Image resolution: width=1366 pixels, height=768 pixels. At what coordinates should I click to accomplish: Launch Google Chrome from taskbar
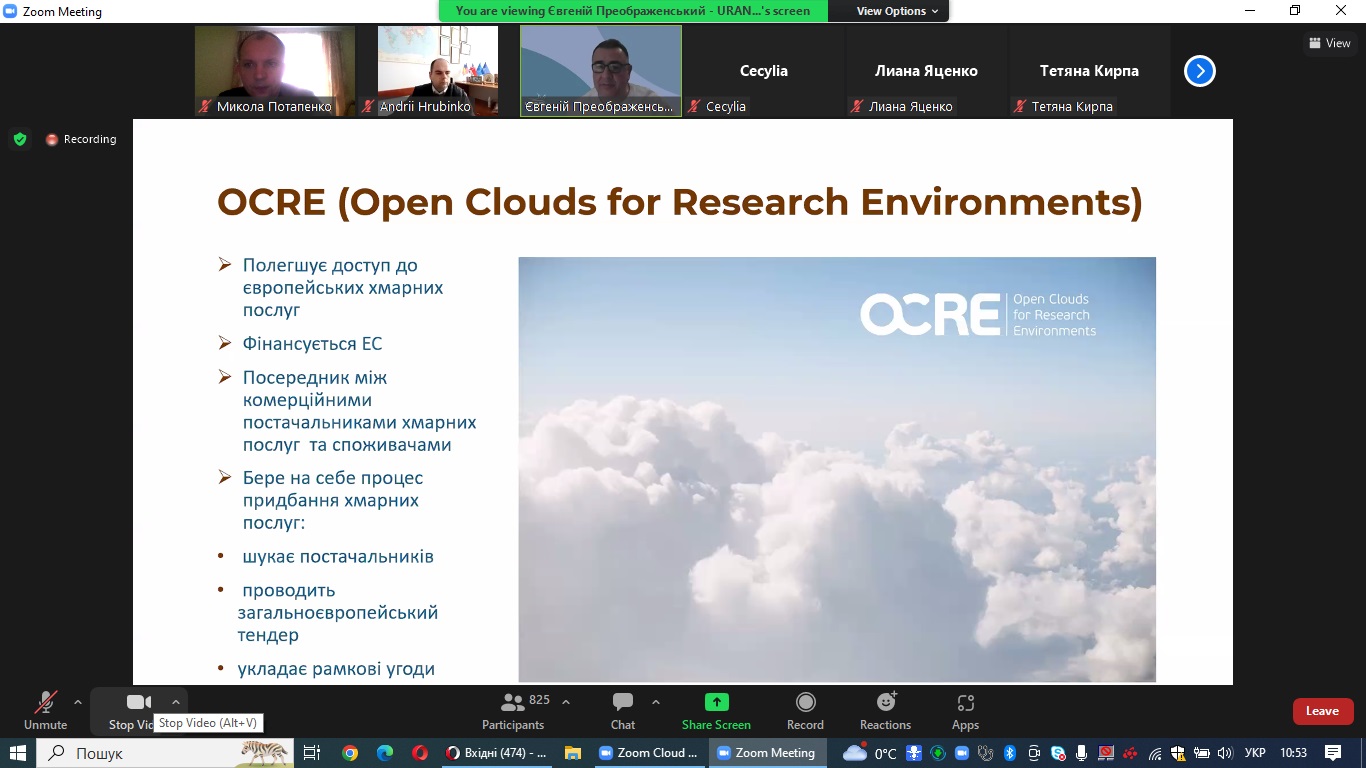pyautogui.click(x=350, y=753)
